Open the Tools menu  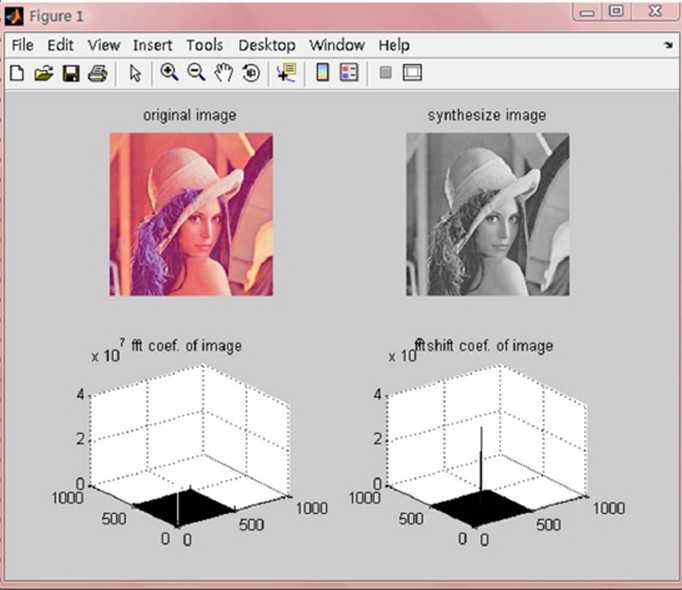[204, 45]
